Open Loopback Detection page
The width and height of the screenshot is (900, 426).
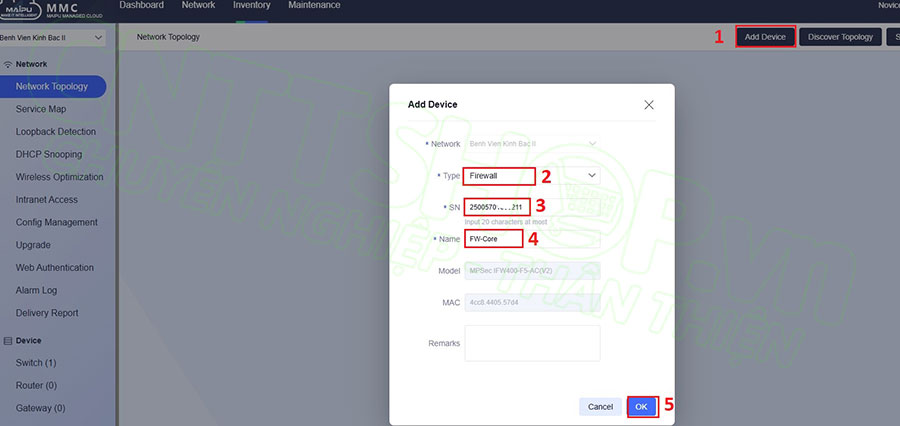56,131
